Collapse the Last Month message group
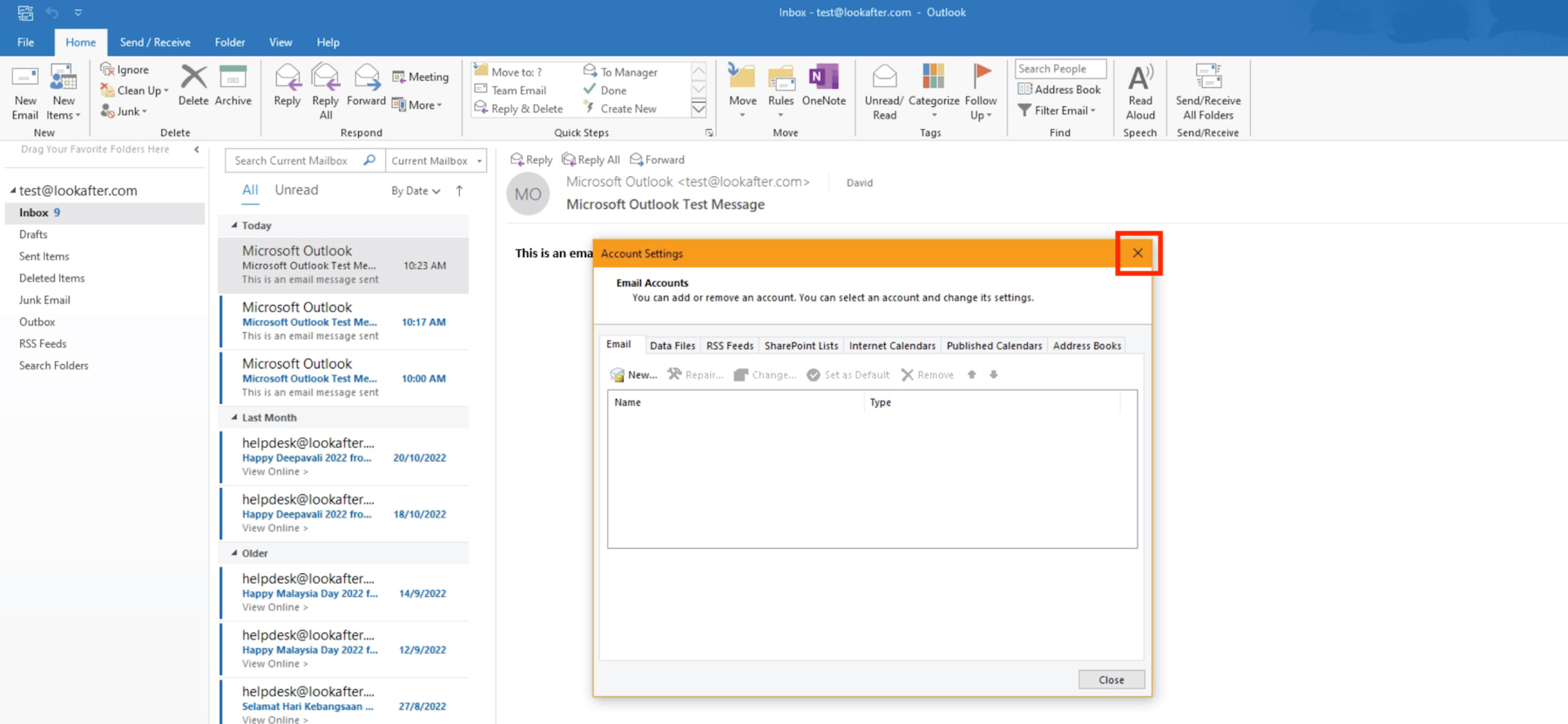 pos(234,417)
